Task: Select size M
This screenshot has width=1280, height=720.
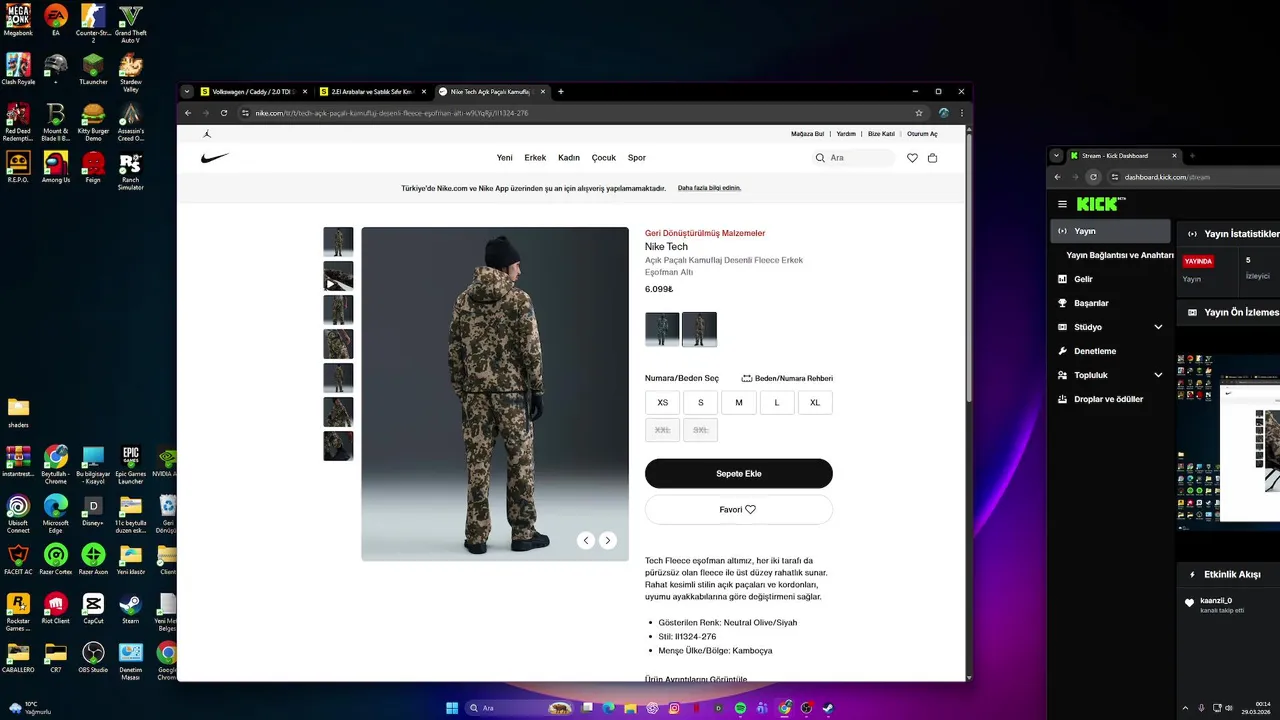Action: coord(739,403)
